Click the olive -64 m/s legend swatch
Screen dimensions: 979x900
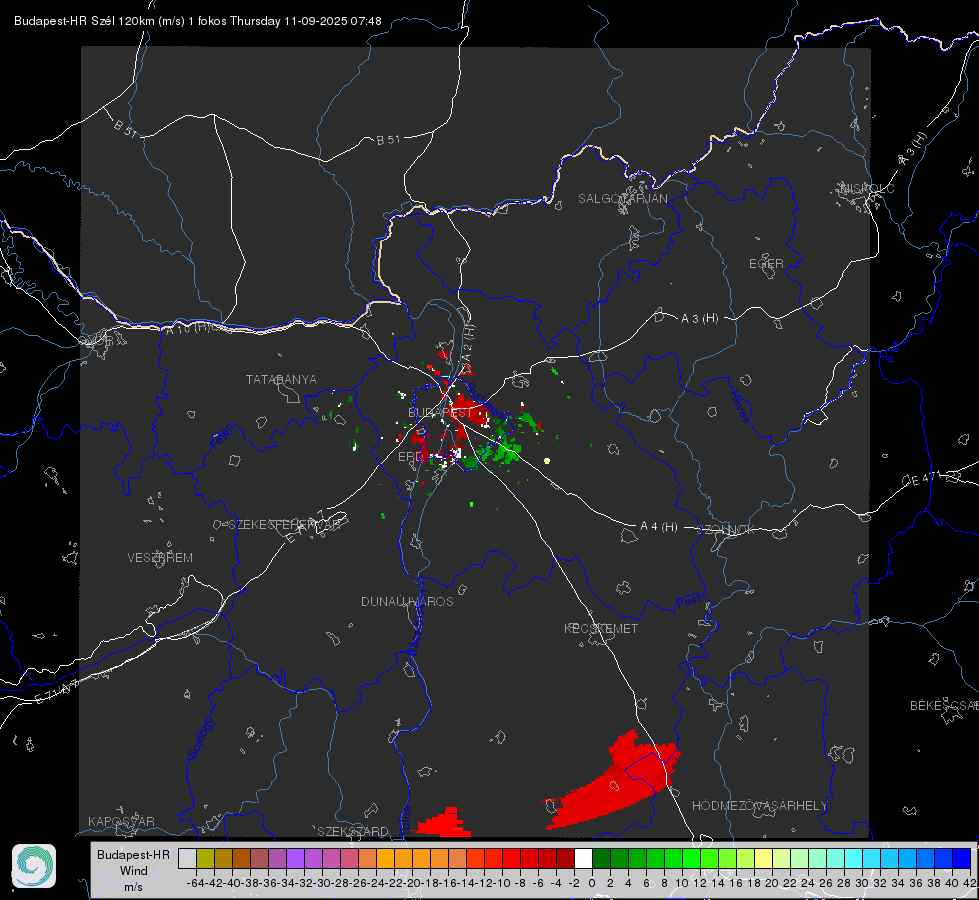click(205, 858)
